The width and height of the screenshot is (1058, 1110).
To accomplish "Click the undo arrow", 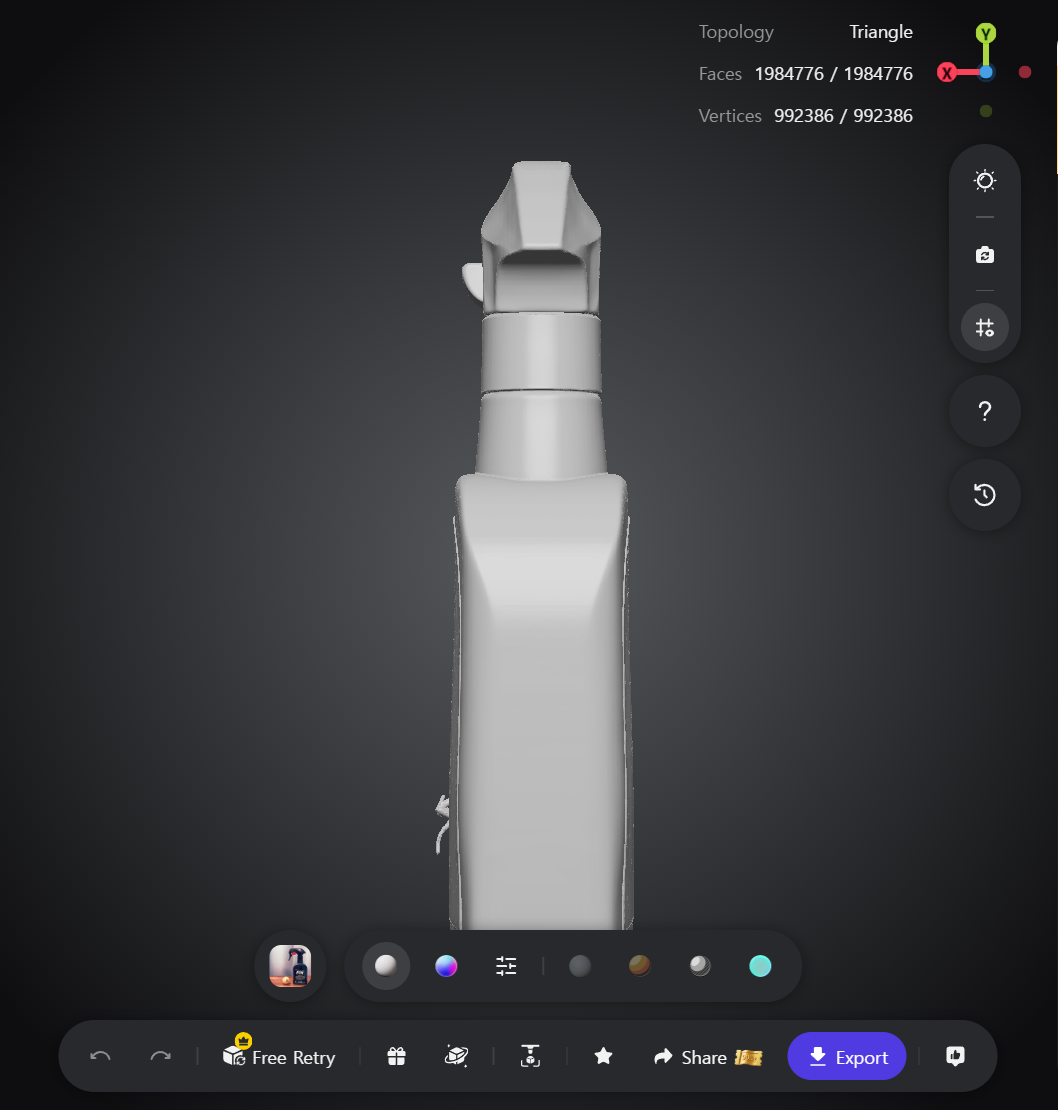I will tap(100, 1056).
